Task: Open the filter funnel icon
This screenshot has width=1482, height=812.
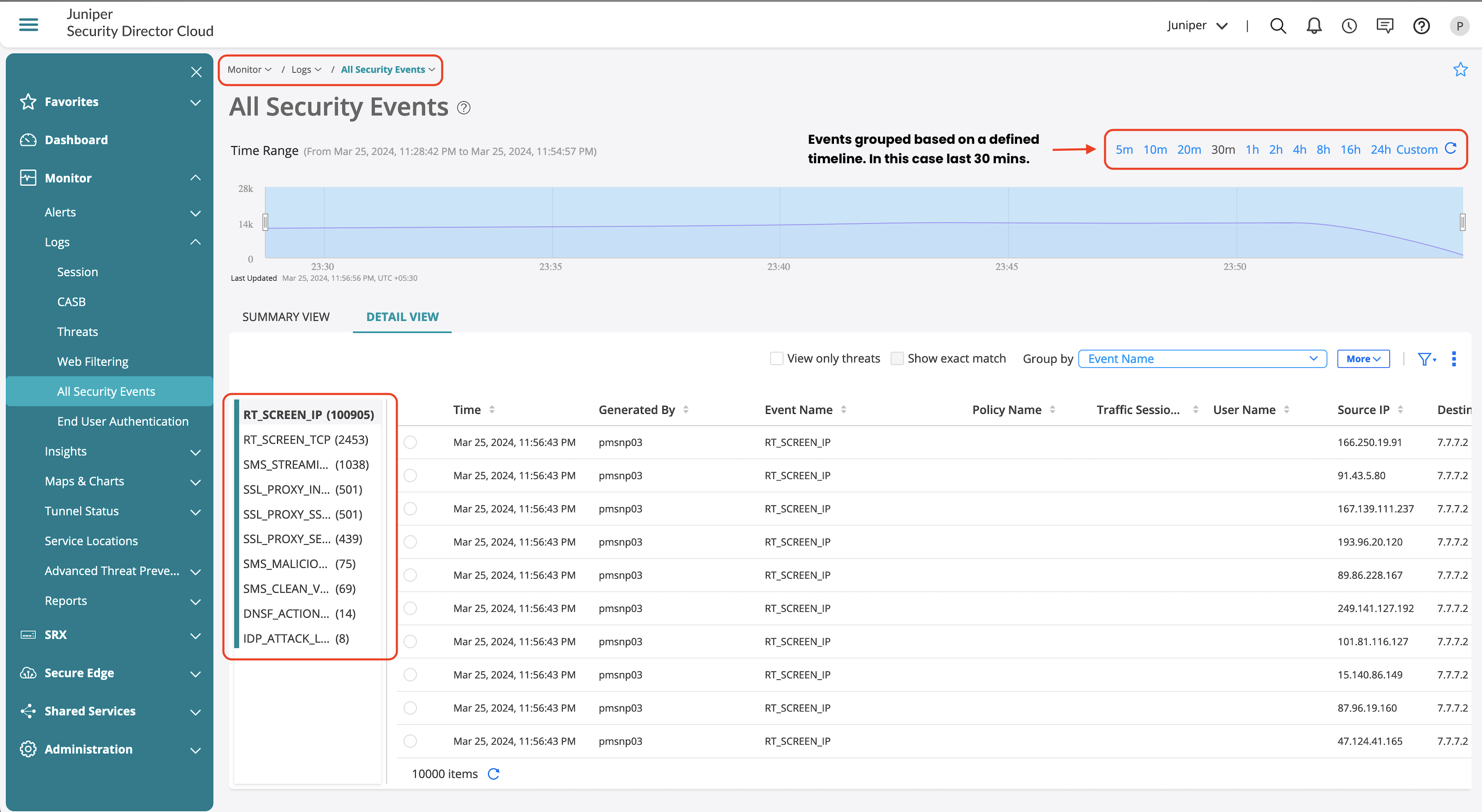Action: click(x=1426, y=359)
